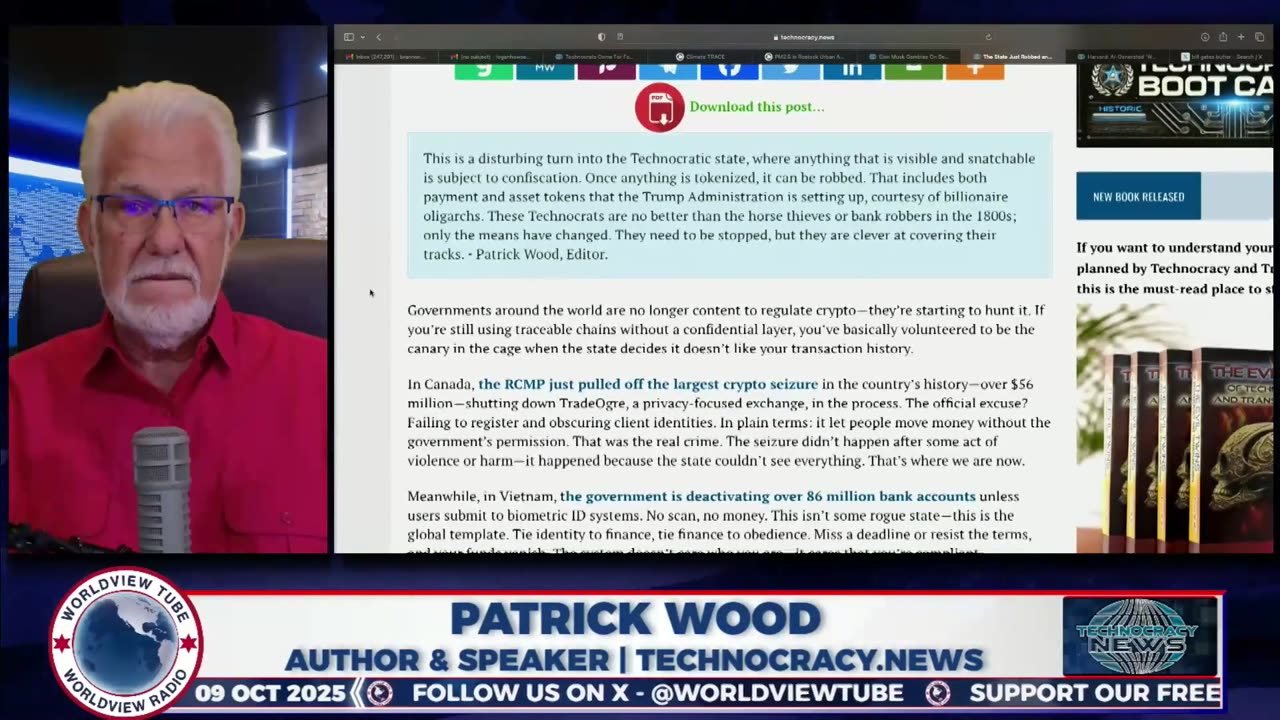Reload the page with the refresh icon

coord(988,37)
